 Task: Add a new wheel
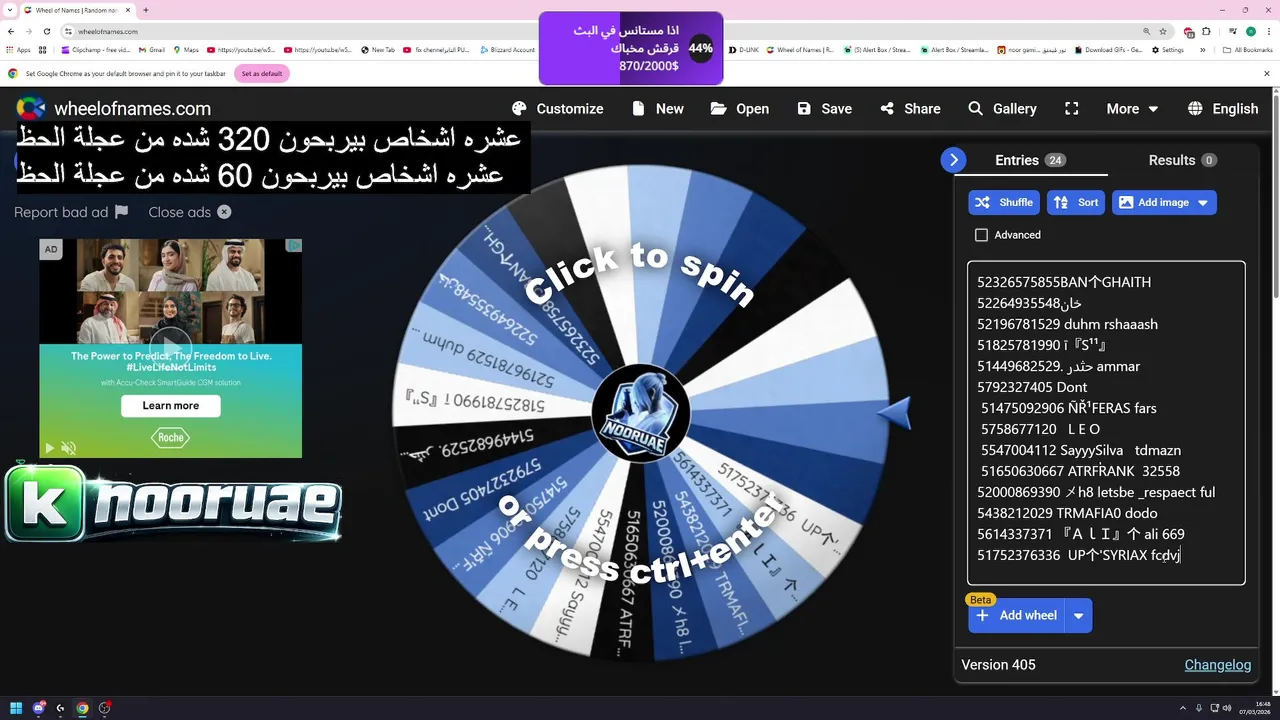click(x=1016, y=616)
